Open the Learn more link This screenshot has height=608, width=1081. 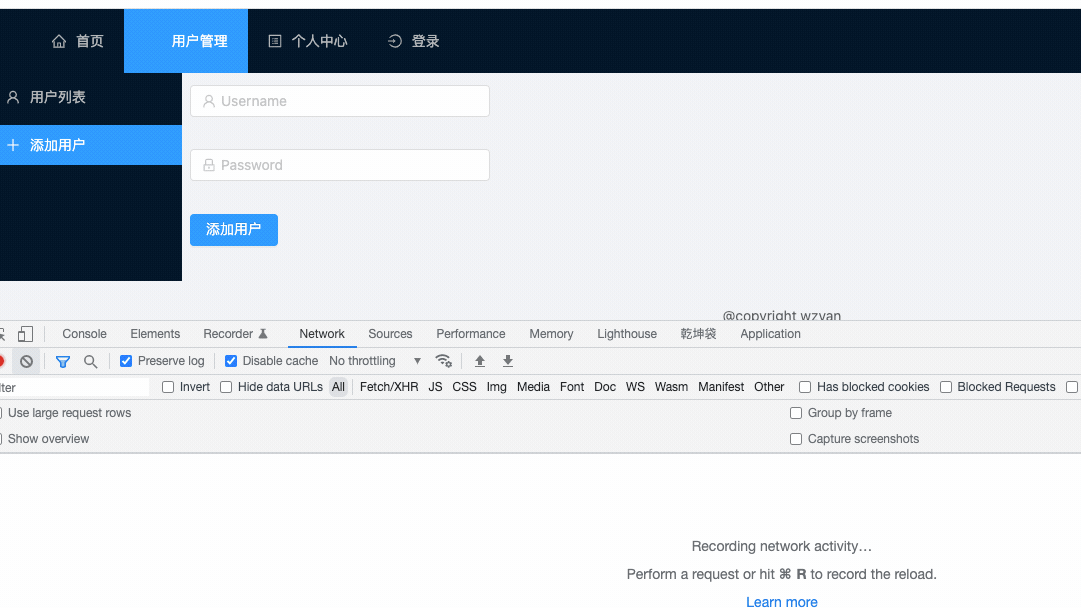coord(782,602)
